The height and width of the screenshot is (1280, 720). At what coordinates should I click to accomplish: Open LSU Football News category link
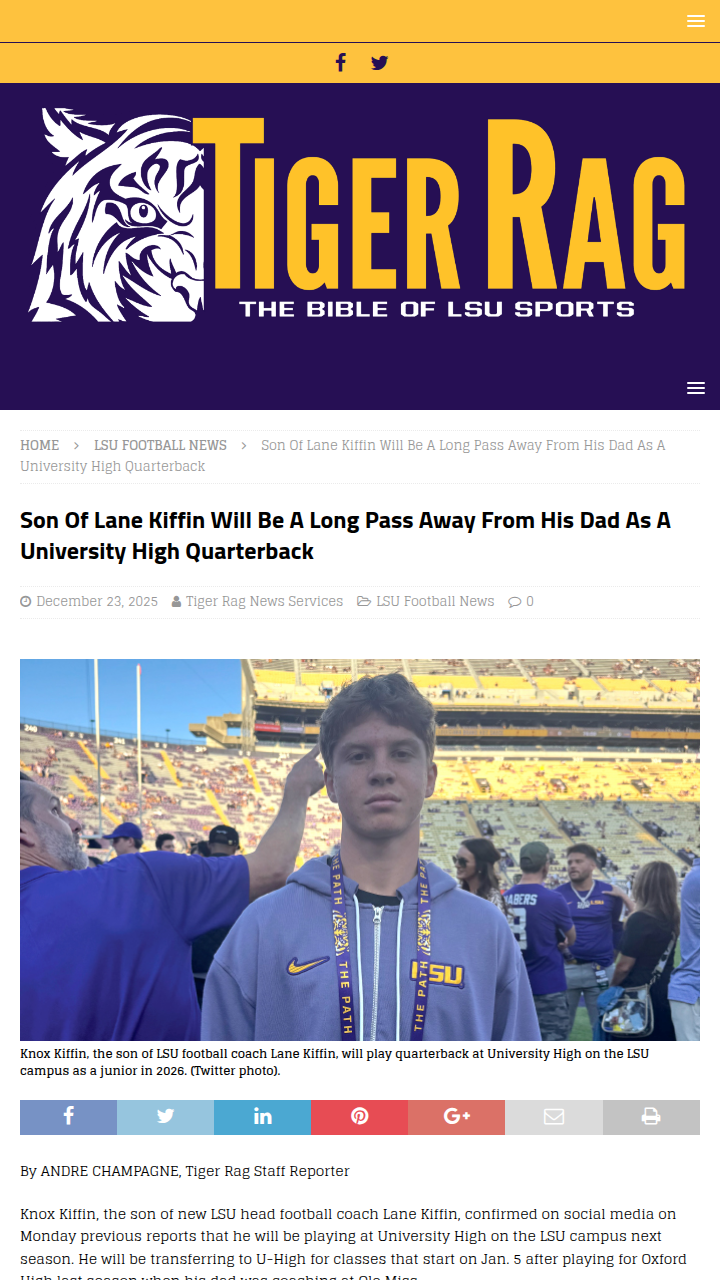[435, 601]
